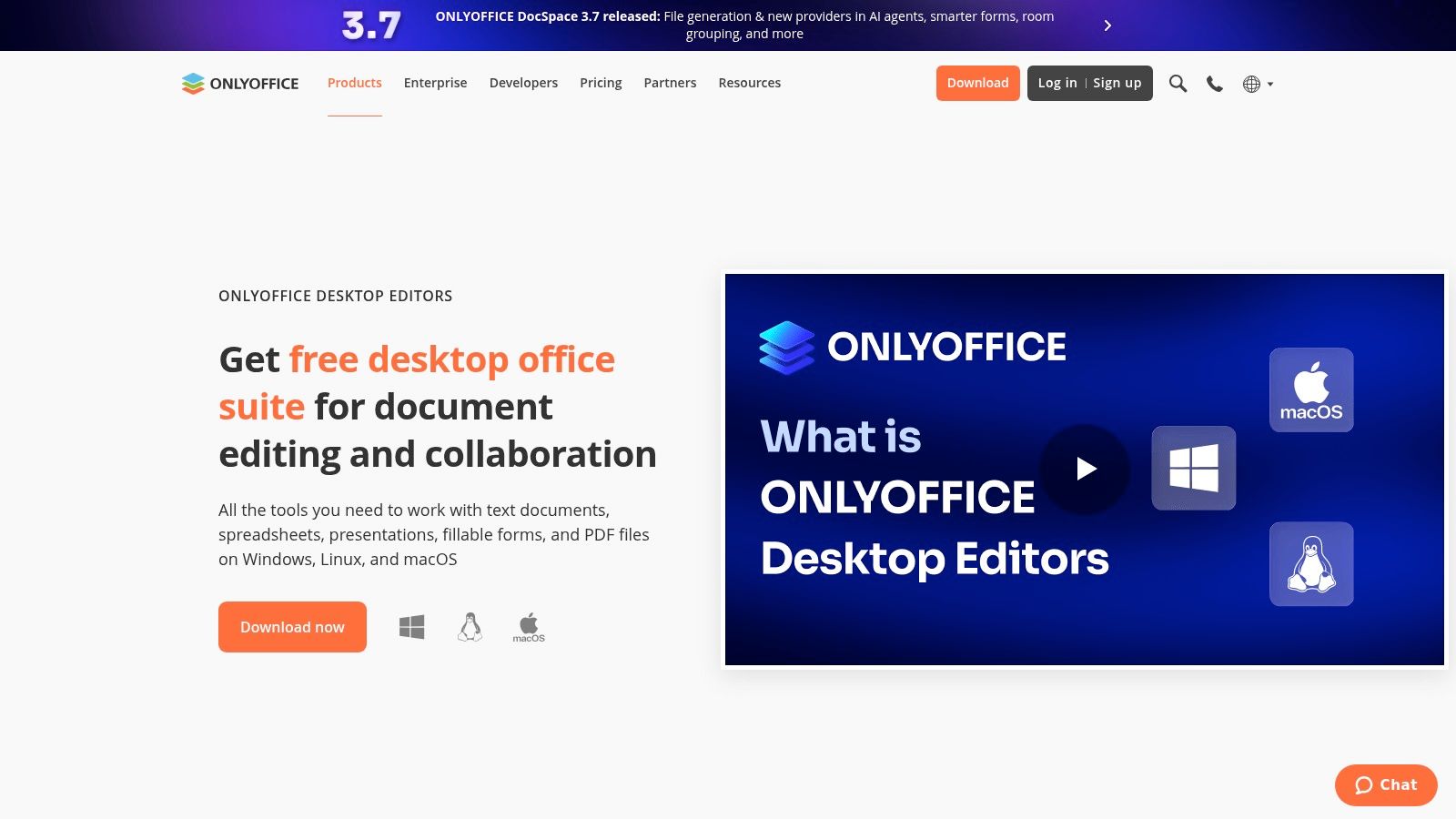Click the macOS tile in video thumbnail
Image resolution: width=1456 pixels, height=819 pixels.
tap(1311, 389)
